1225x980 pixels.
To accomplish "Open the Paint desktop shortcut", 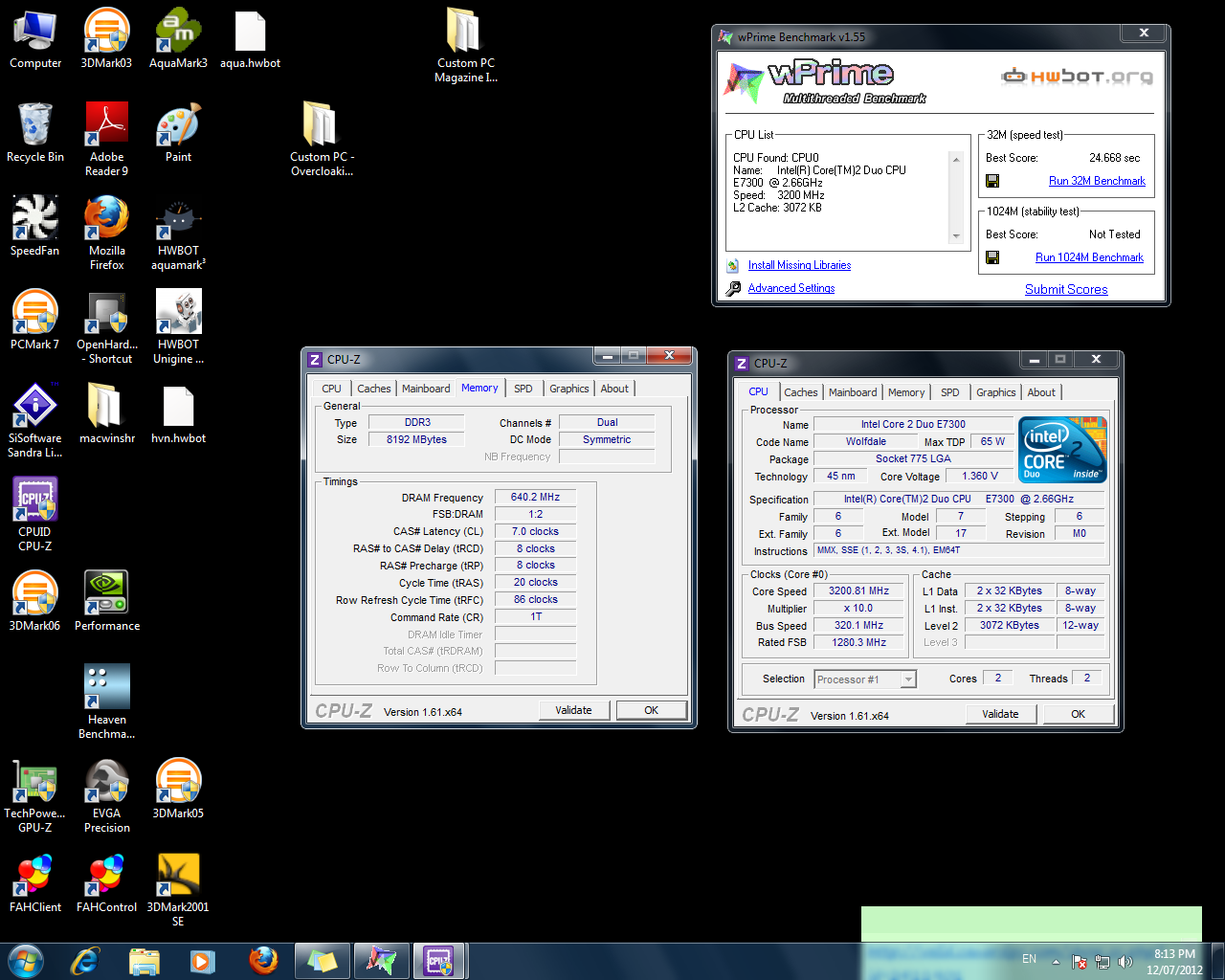I will 178,133.
